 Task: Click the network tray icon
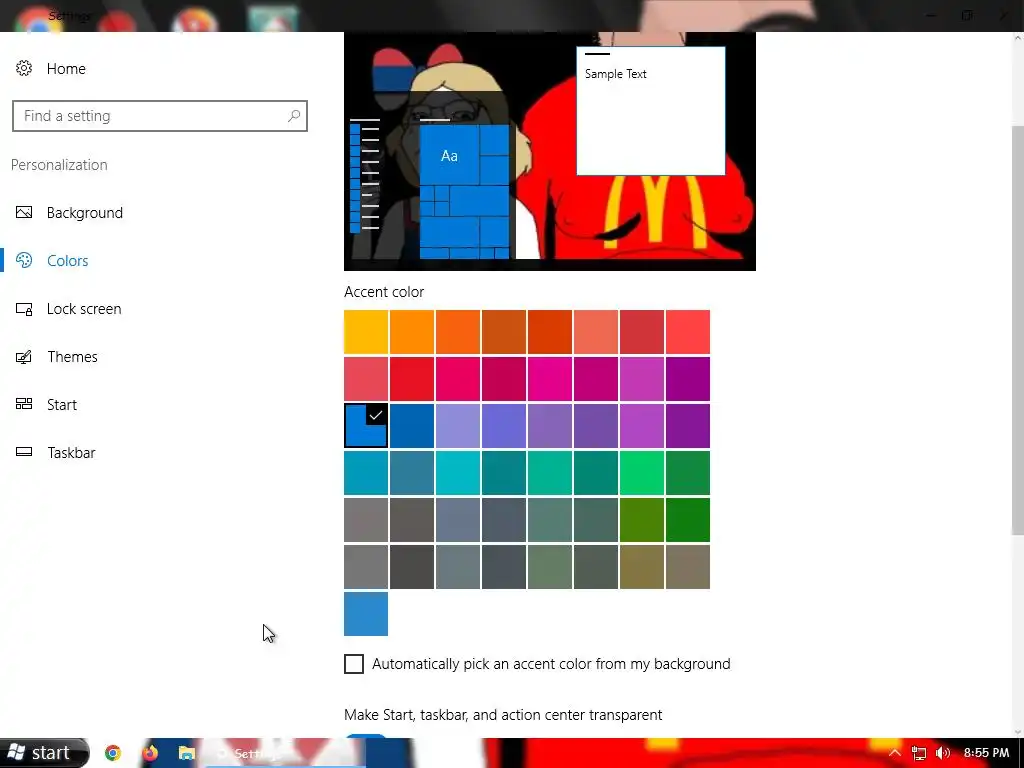[919, 754]
